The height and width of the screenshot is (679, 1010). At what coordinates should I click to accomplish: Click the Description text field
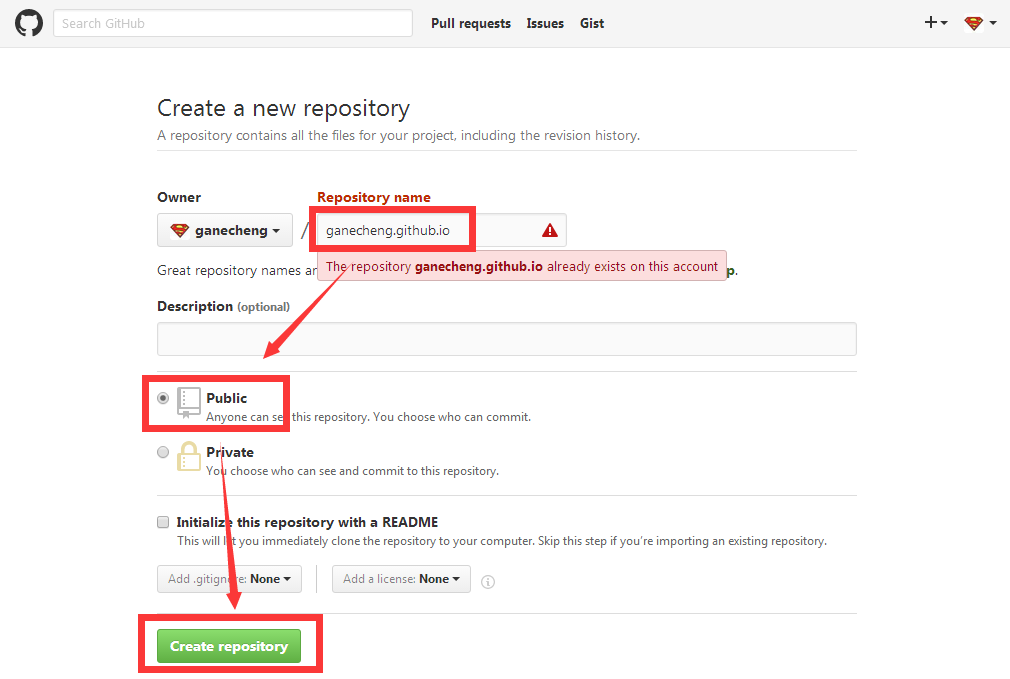(507, 339)
